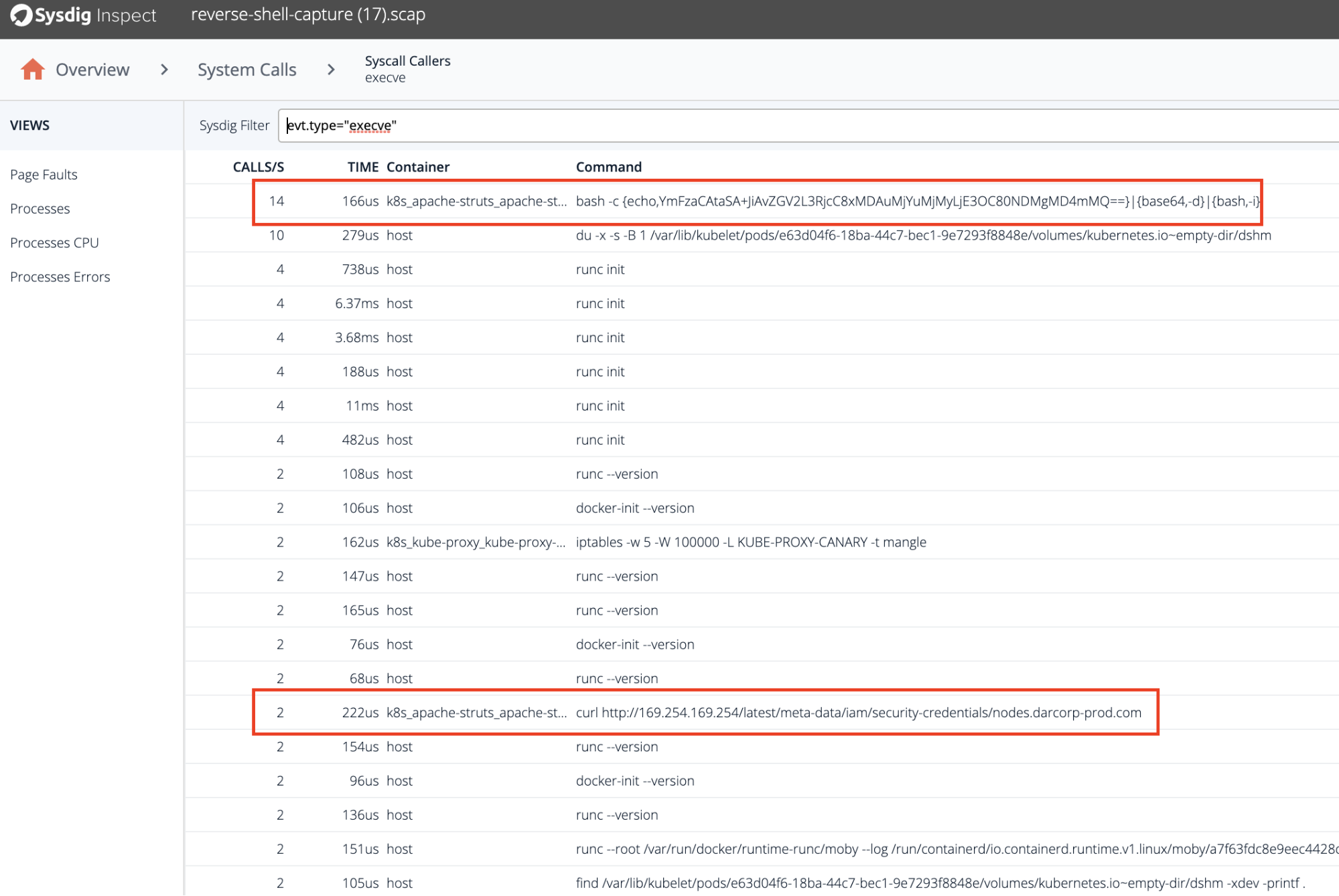Viewport: 1339px width, 896px height.
Task: Open the Processes Errors view
Action: click(x=60, y=277)
